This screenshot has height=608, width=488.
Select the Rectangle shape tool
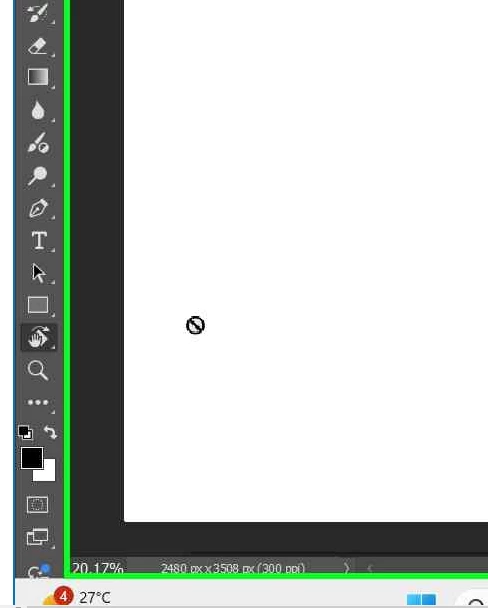(x=38, y=305)
